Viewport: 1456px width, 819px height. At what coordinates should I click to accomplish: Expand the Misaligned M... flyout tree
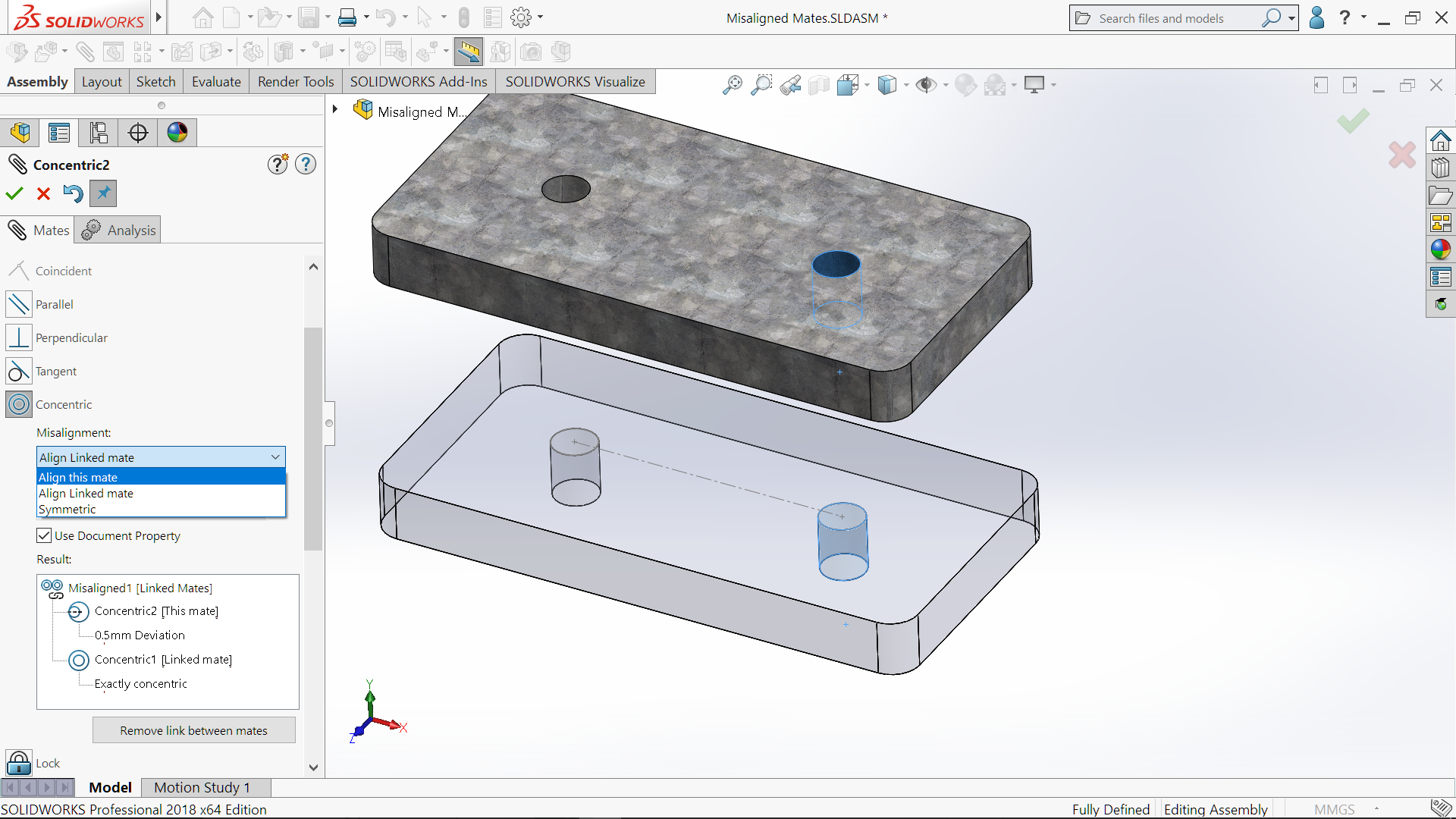pyautogui.click(x=334, y=110)
